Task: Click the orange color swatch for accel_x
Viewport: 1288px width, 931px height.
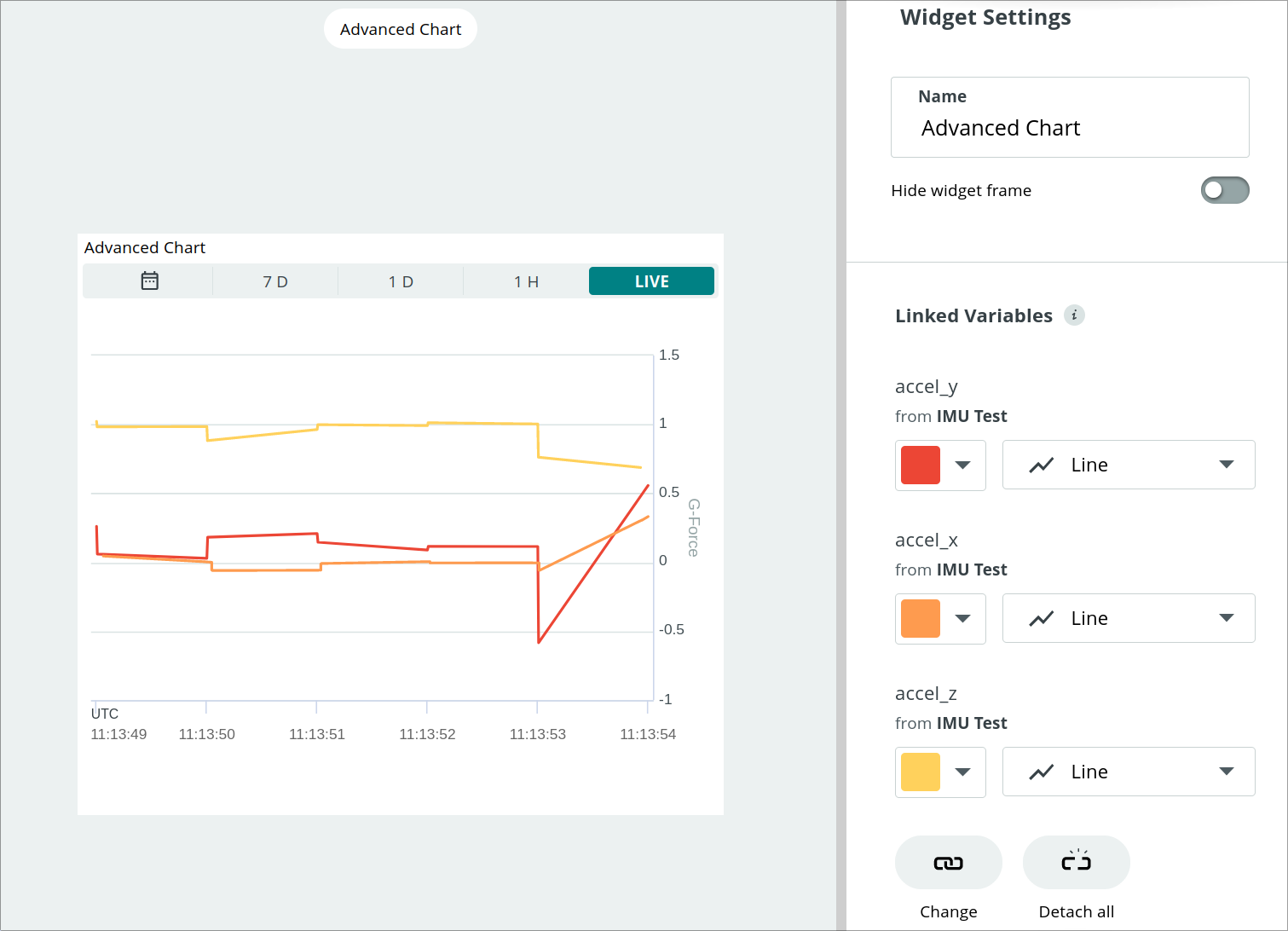Action: tap(919, 618)
